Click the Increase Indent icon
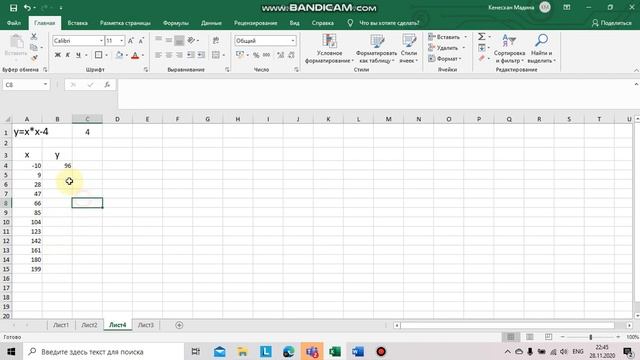 [x=201, y=55]
